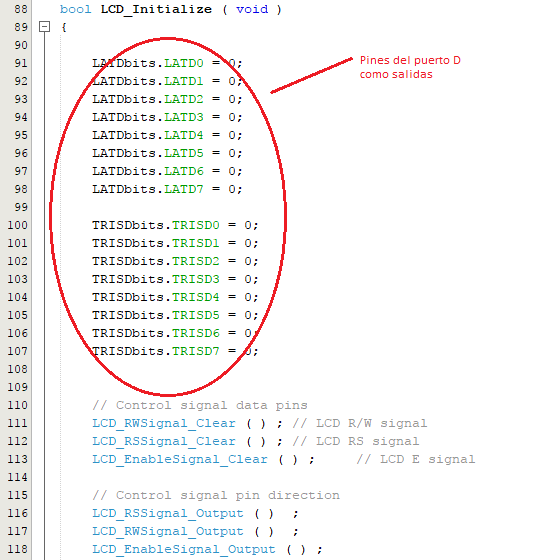546x560 pixels.
Task: Select the LCD_Initialize function name
Action: click(x=156, y=9)
